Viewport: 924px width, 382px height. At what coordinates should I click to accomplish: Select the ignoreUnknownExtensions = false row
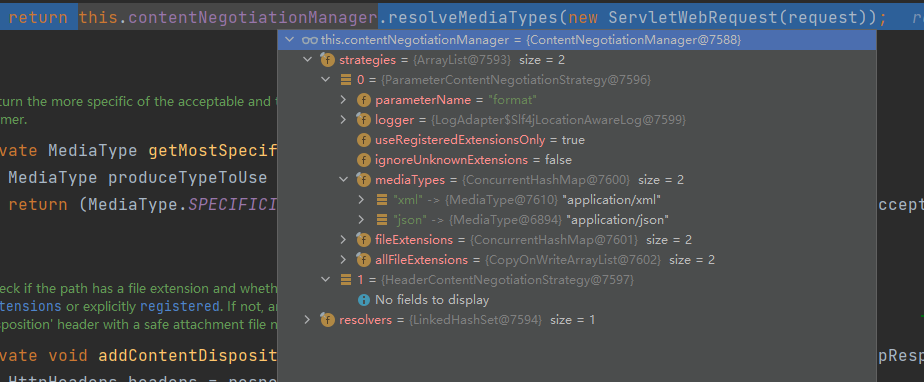[x=577, y=160]
